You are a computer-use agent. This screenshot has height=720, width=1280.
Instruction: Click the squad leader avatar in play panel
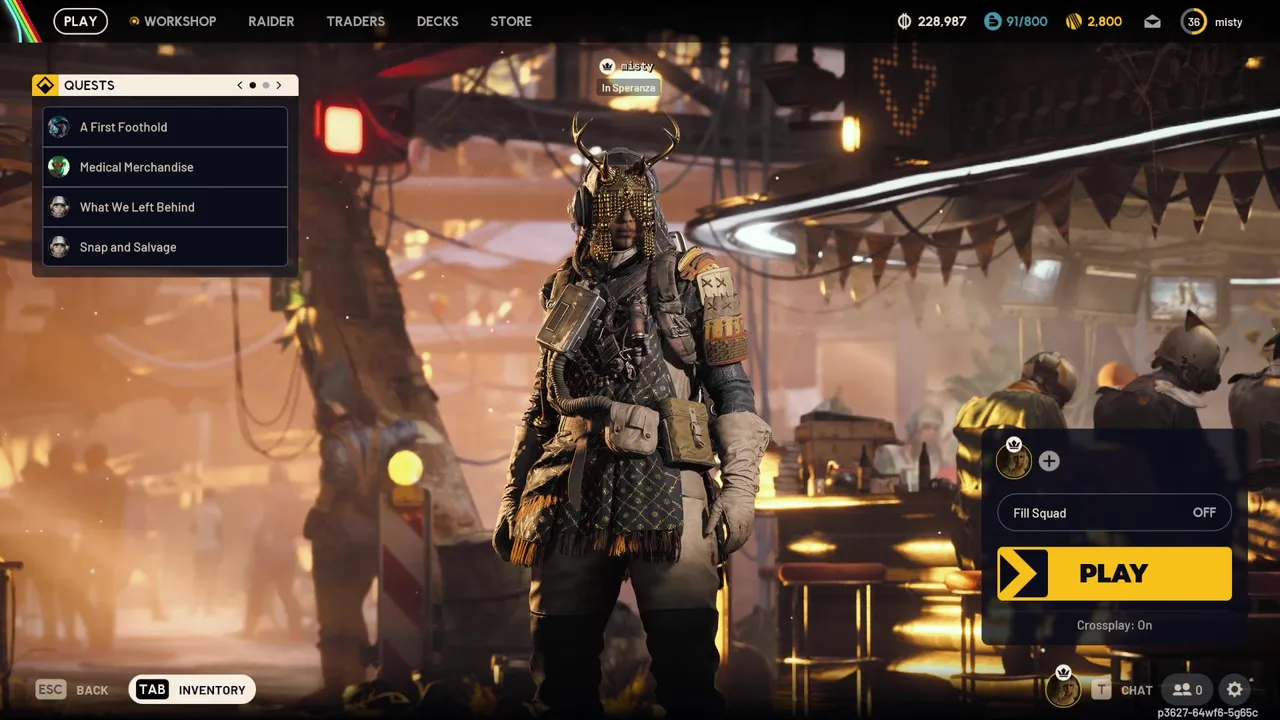pyautogui.click(x=1014, y=460)
